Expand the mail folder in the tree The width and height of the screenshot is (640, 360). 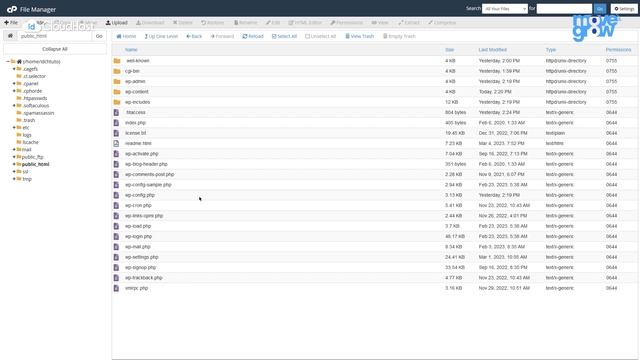tap(14, 150)
